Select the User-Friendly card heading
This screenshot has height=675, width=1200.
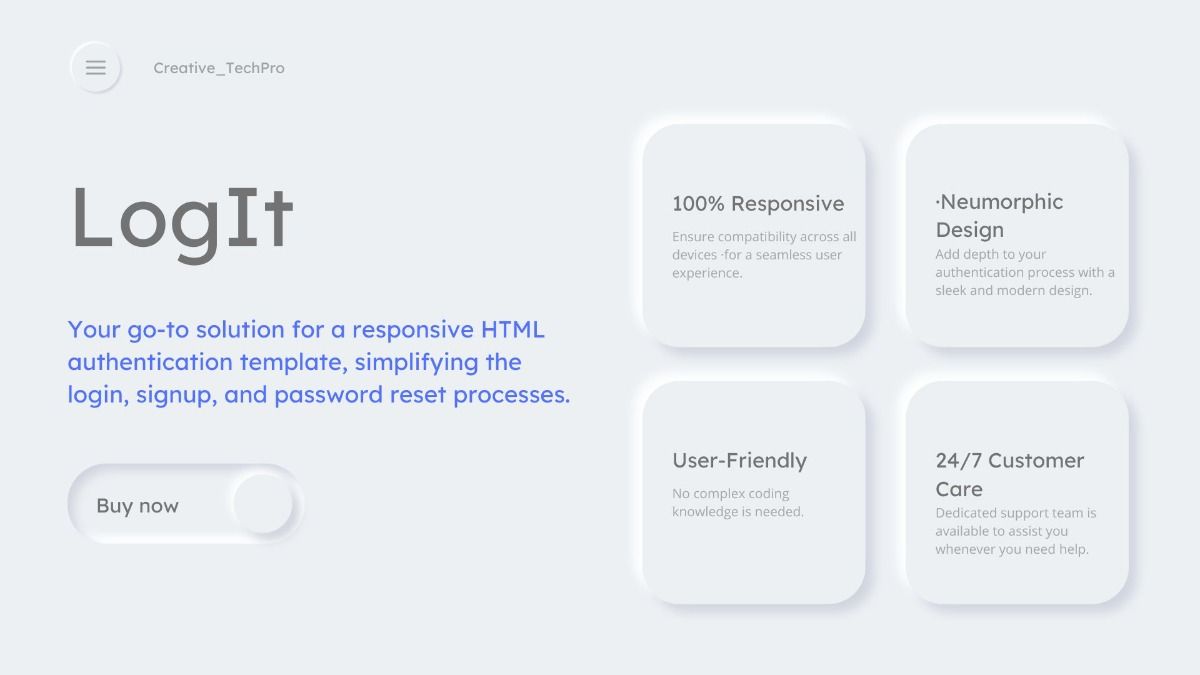coord(739,461)
